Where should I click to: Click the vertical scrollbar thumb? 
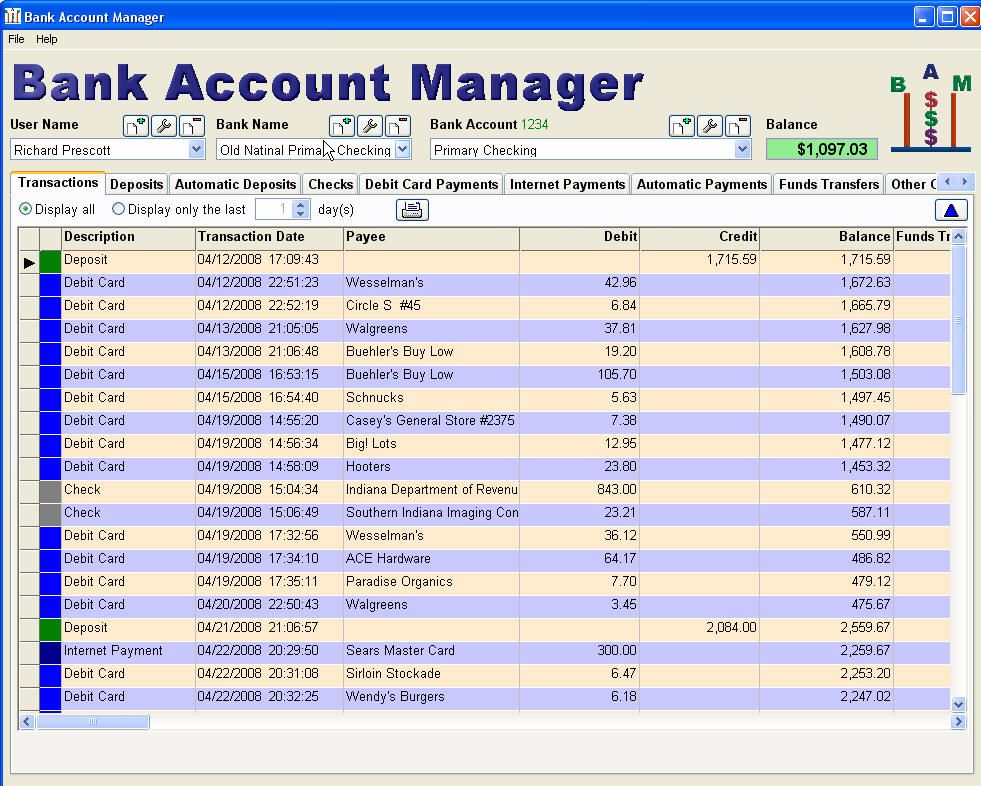click(958, 320)
